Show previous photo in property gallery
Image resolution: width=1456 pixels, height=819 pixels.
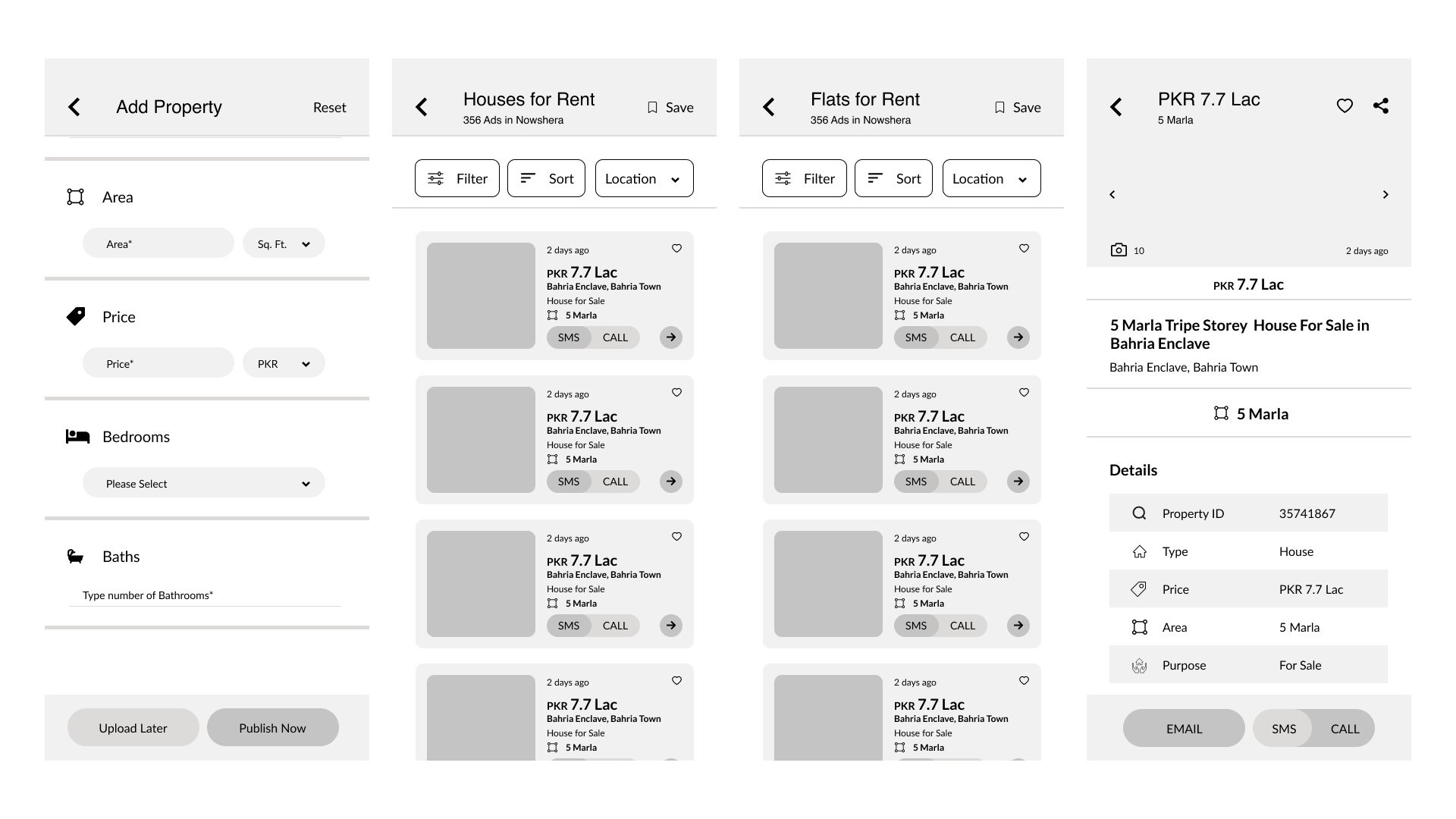point(1112,195)
